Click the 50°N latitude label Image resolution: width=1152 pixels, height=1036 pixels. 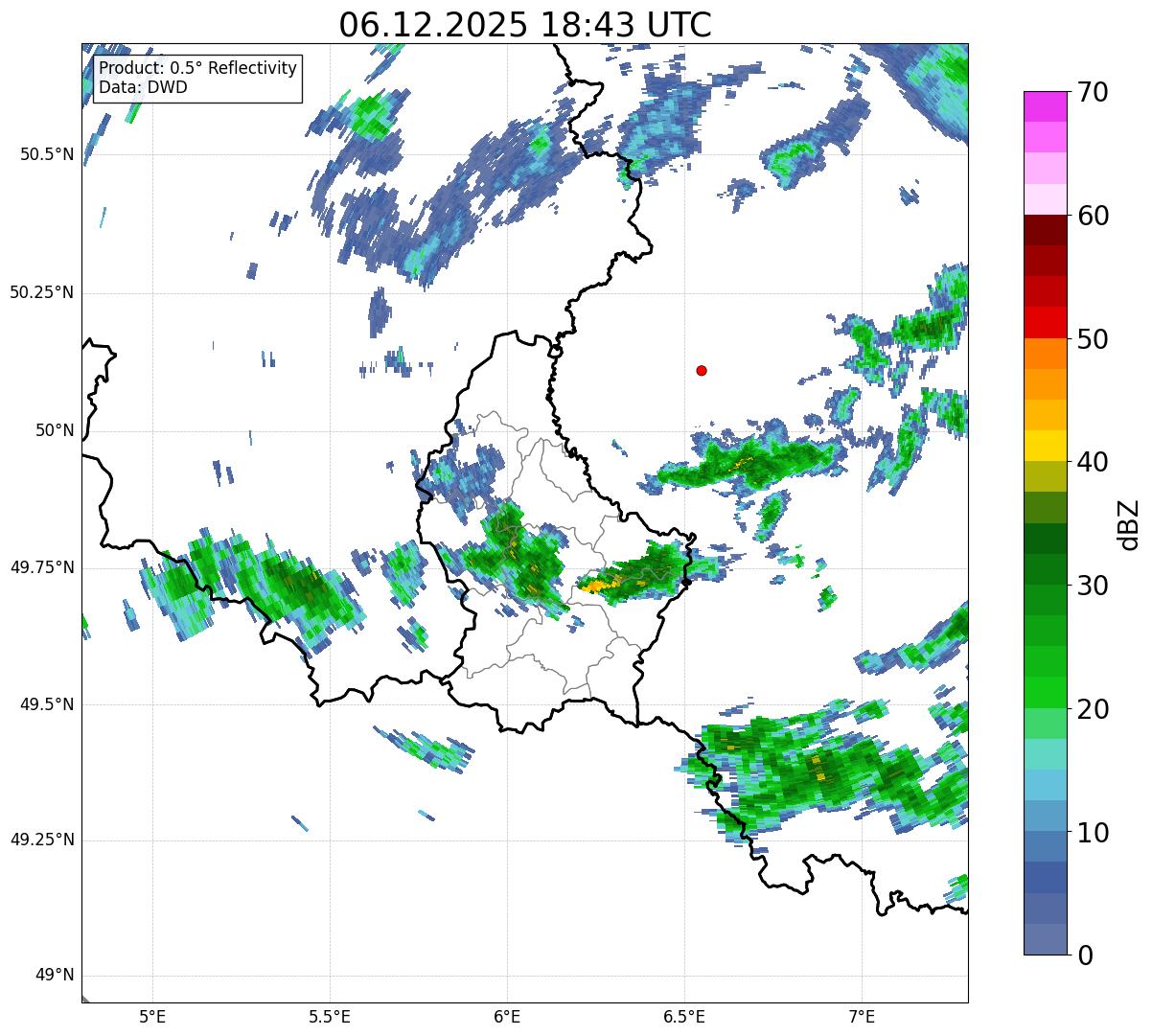(x=55, y=430)
